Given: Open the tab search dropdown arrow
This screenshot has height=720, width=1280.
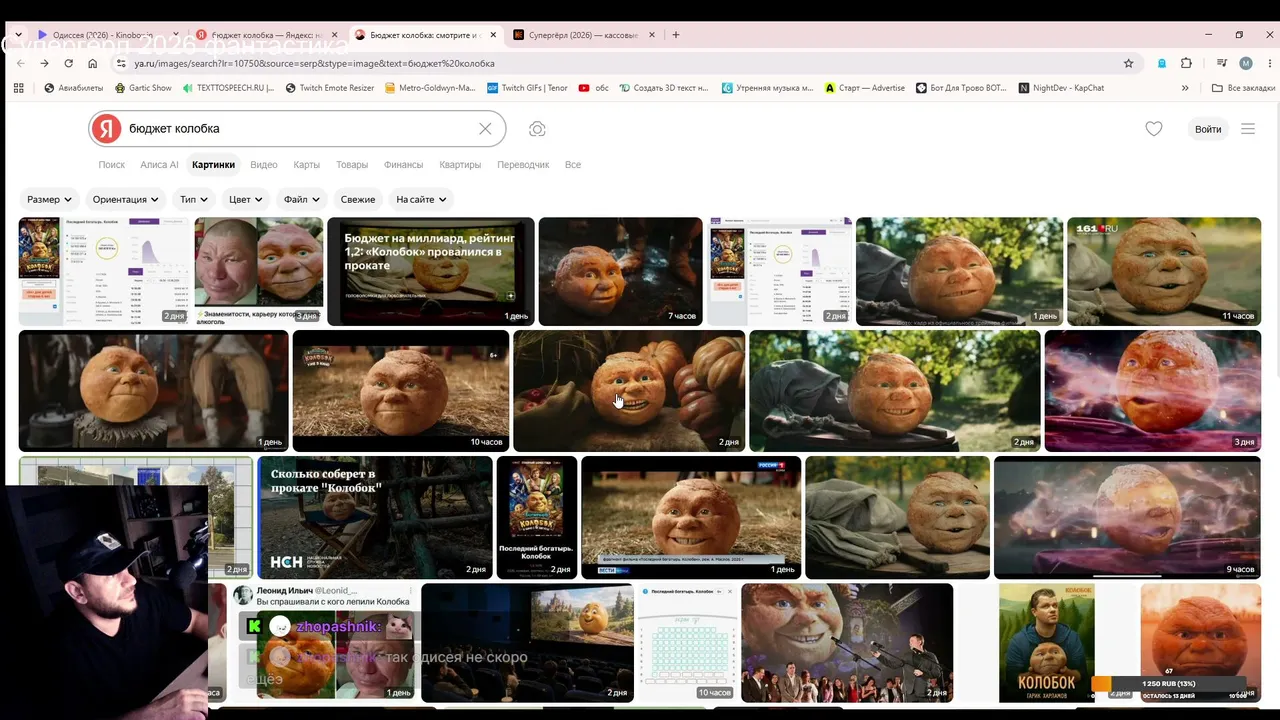Looking at the screenshot, I should point(18,35).
